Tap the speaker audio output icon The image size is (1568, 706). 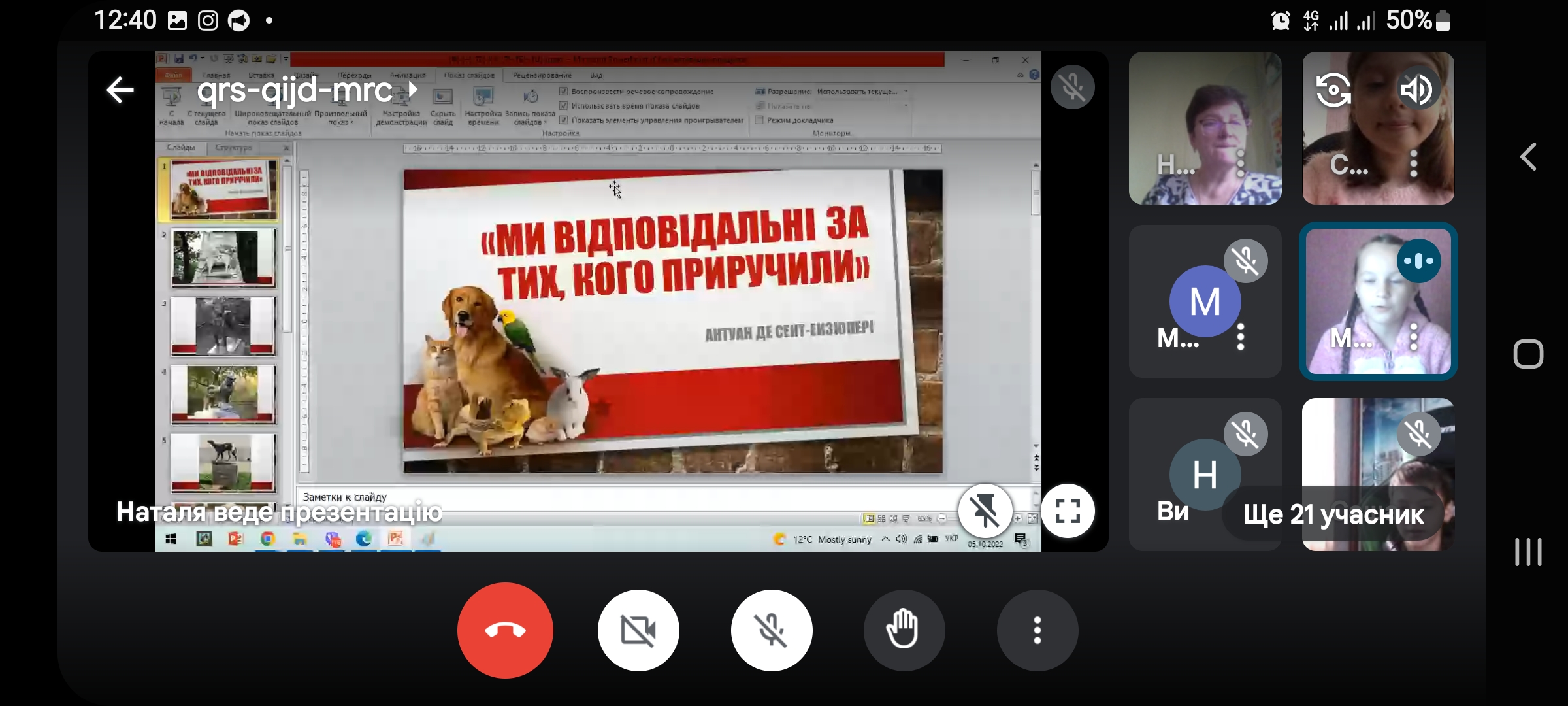click(1418, 90)
